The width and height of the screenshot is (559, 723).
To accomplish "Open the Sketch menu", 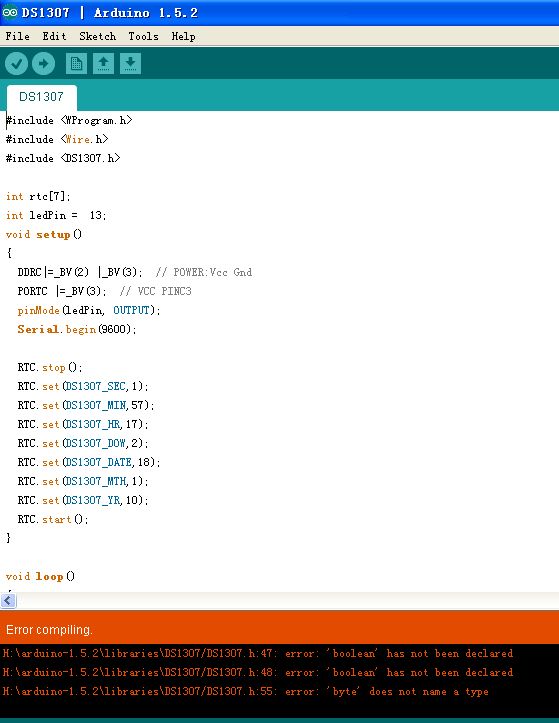I will (x=97, y=36).
